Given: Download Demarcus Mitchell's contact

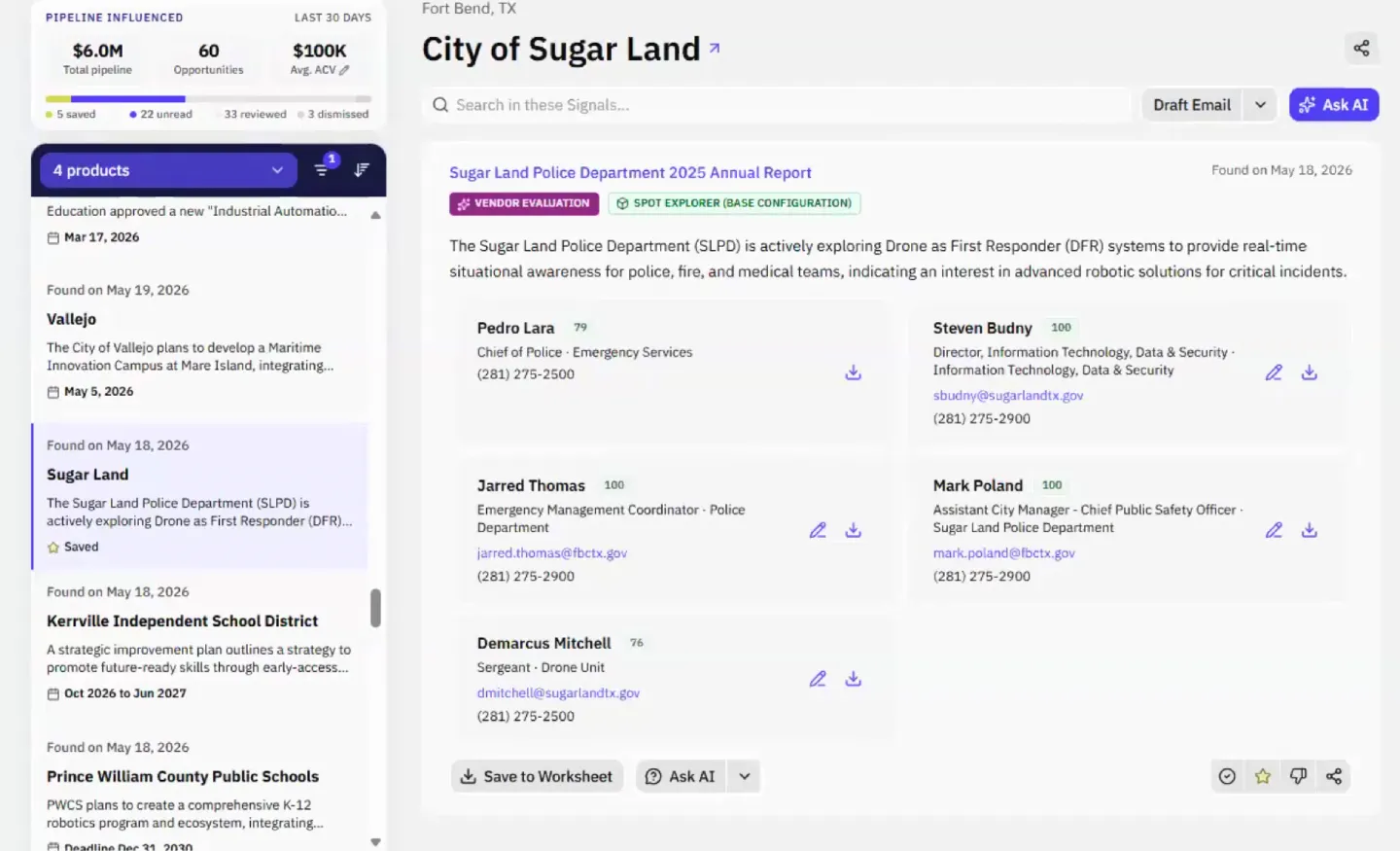Looking at the screenshot, I should coord(853,679).
